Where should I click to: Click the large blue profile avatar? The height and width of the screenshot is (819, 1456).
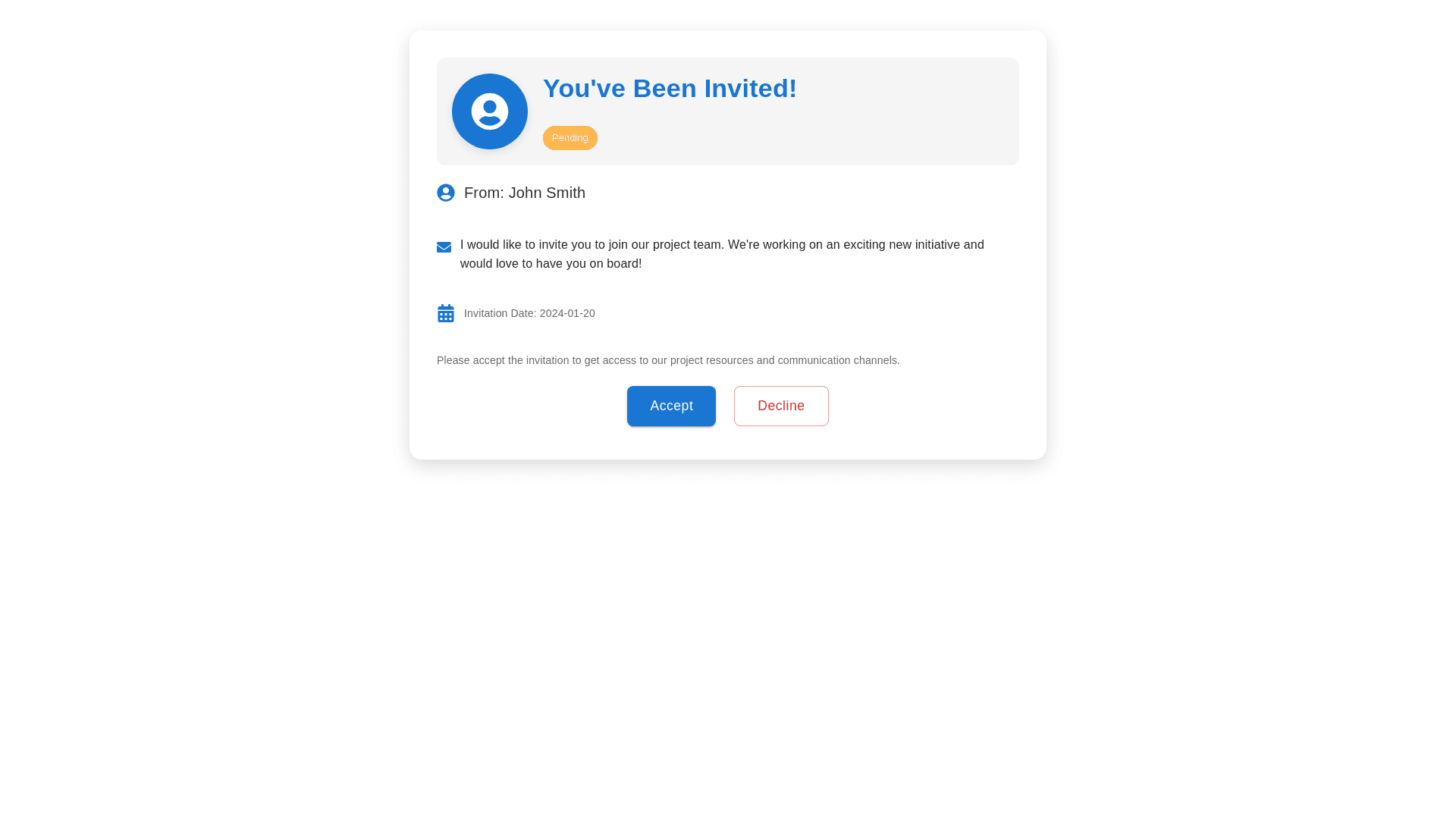(490, 111)
